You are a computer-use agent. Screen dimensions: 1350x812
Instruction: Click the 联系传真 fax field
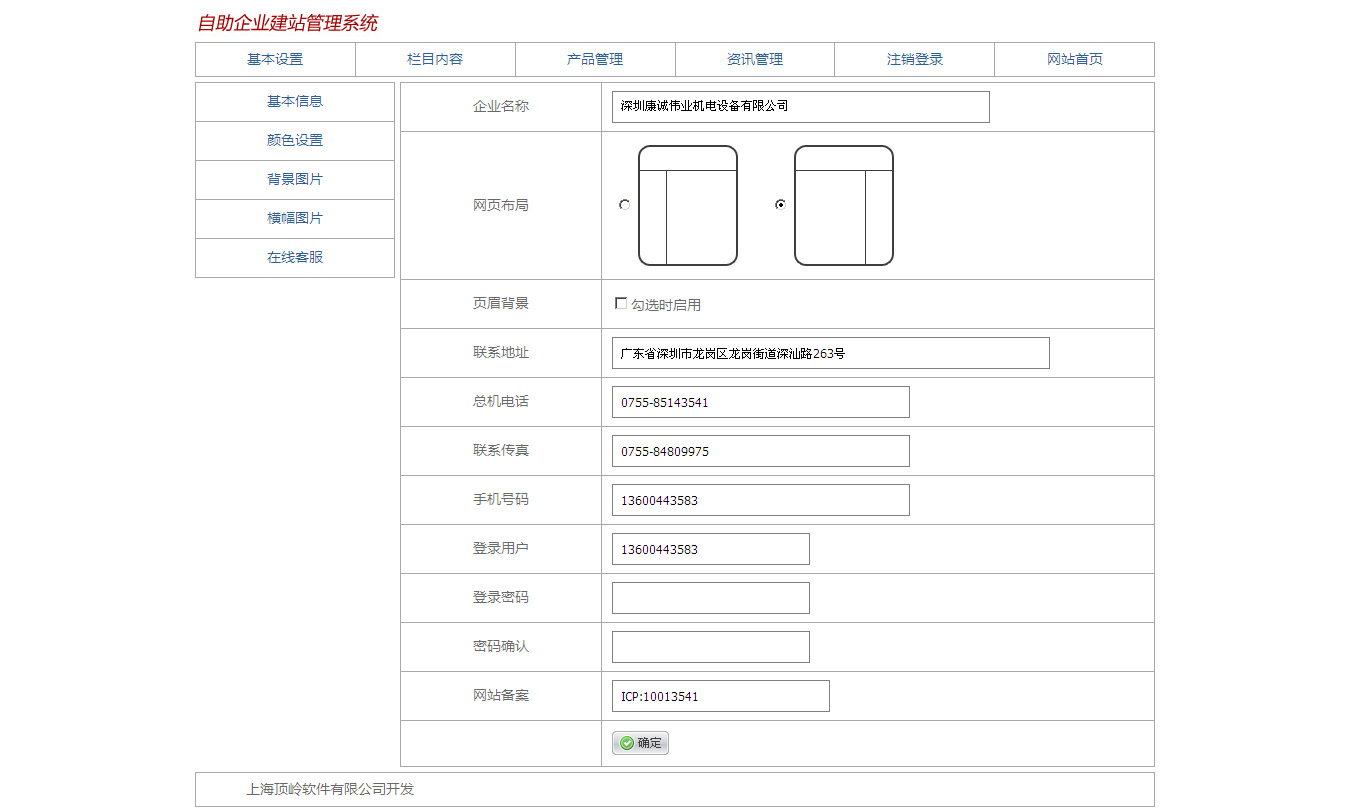click(761, 451)
